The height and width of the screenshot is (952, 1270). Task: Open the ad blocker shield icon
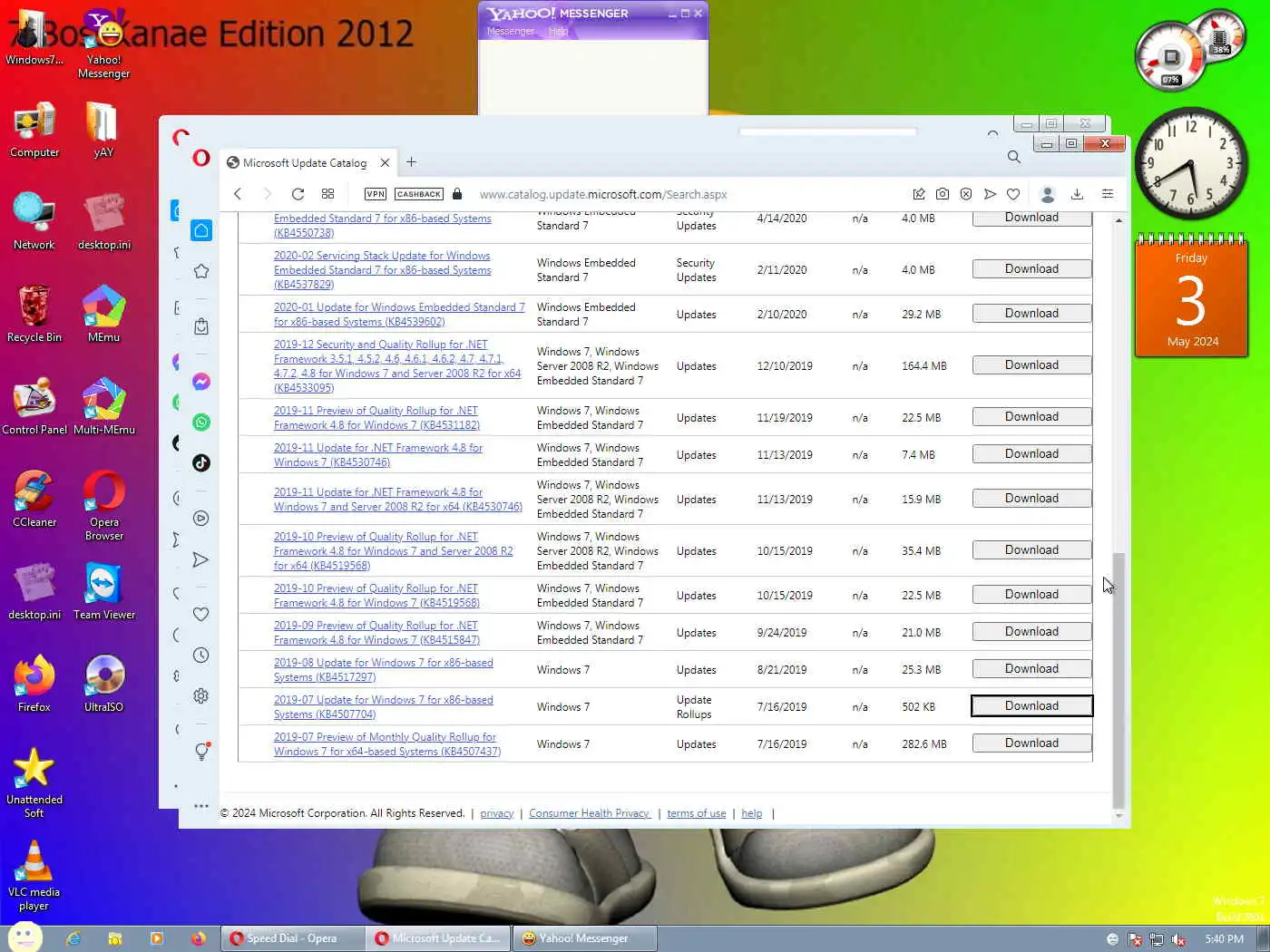(x=966, y=194)
